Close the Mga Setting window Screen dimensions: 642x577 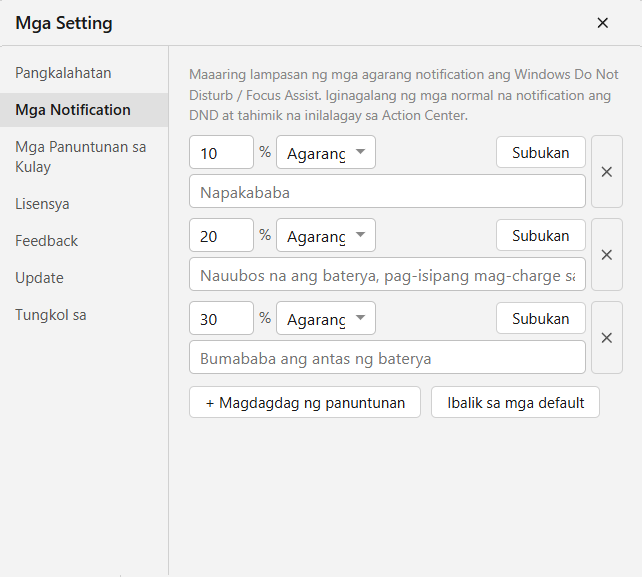(602, 23)
